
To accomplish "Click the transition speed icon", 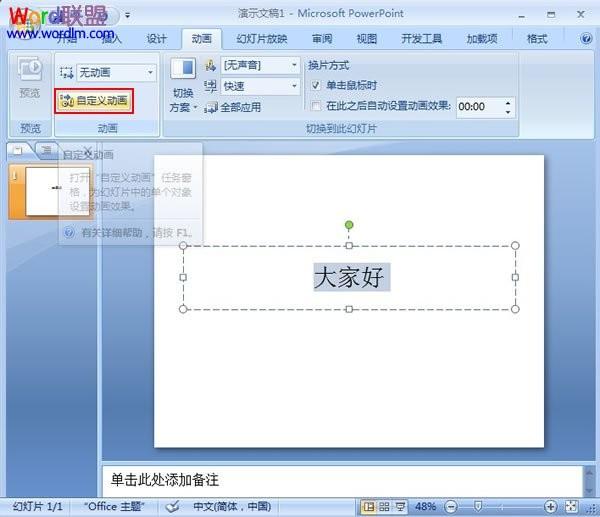I will coord(210,86).
